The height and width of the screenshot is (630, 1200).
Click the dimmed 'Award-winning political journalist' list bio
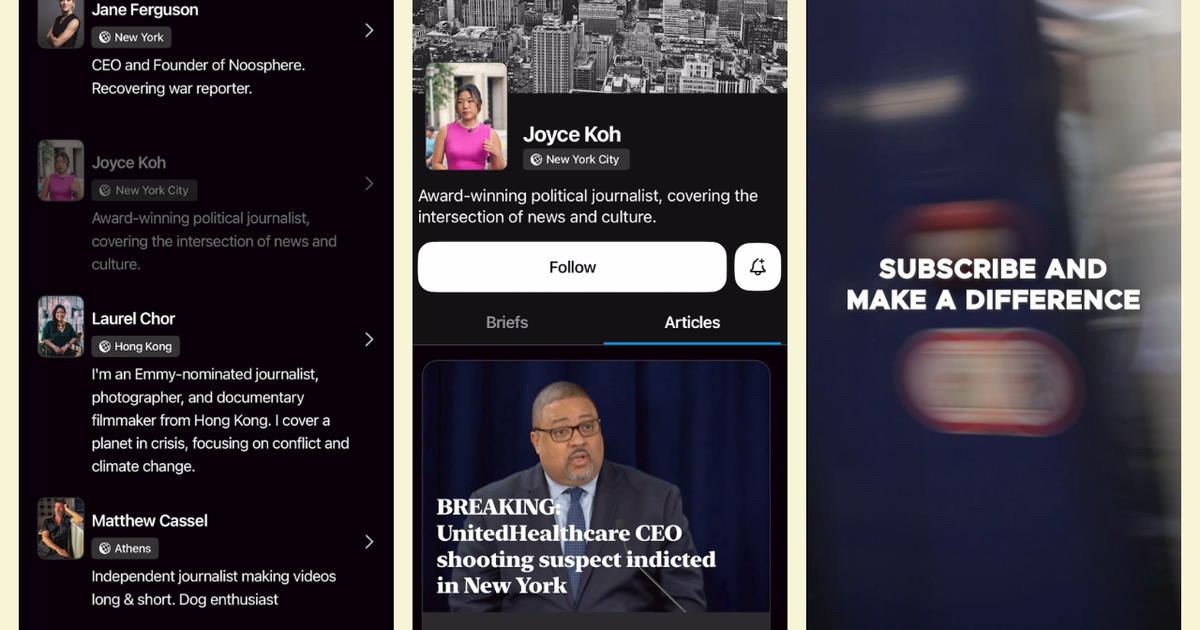click(x=214, y=241)
